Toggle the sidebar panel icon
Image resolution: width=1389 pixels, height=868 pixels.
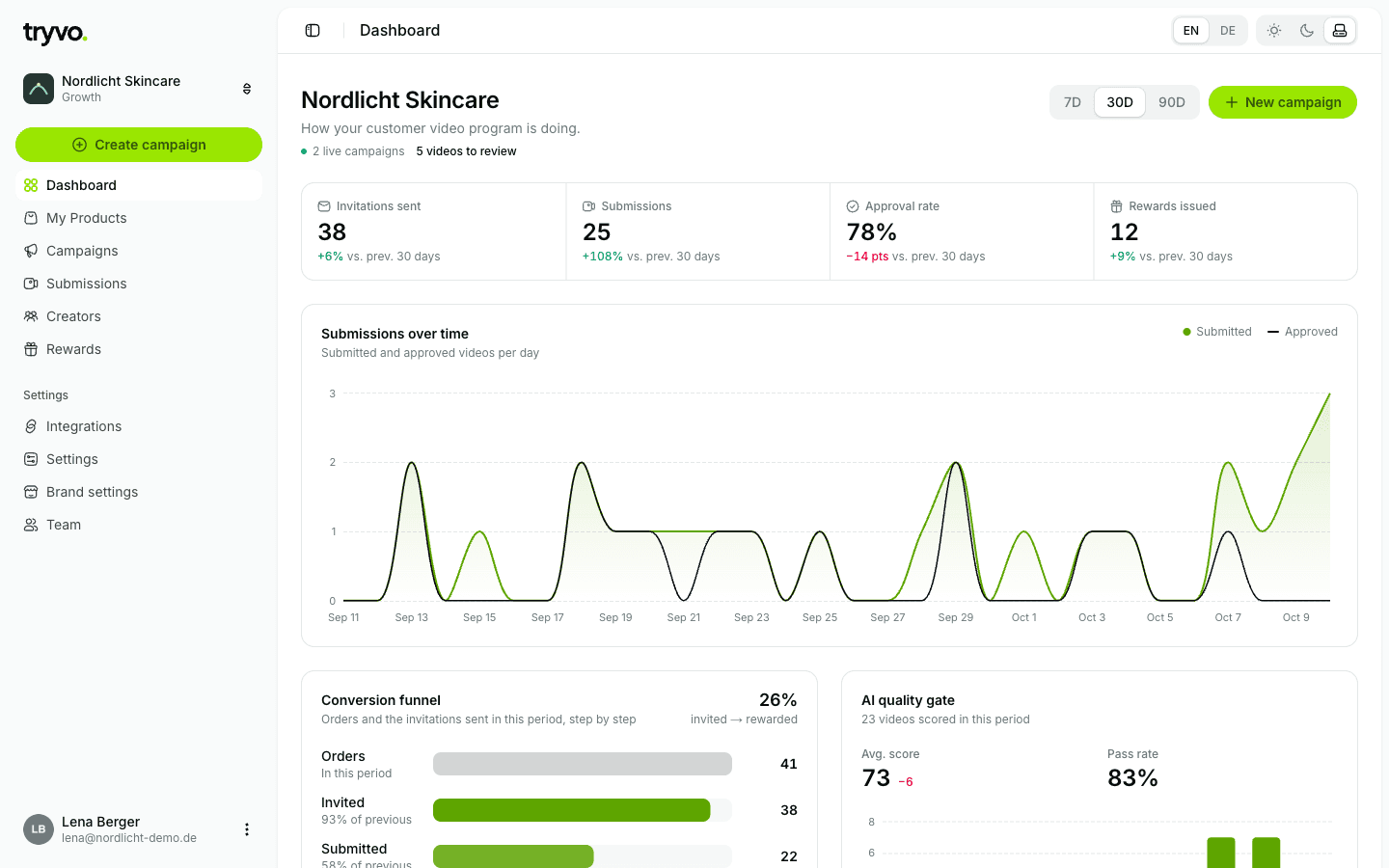point(313,31)
